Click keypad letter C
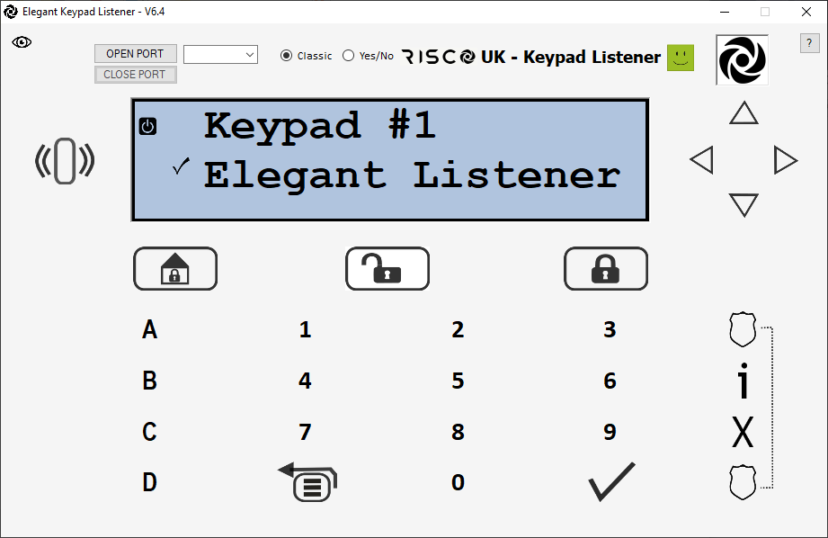Image resolution: width=828 pixels, height=538 pixels. (149, 431)
